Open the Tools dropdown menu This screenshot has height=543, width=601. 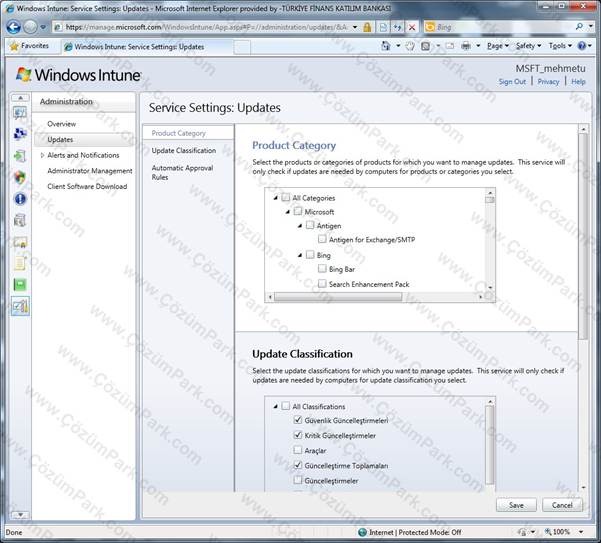(x=560, y=46)
